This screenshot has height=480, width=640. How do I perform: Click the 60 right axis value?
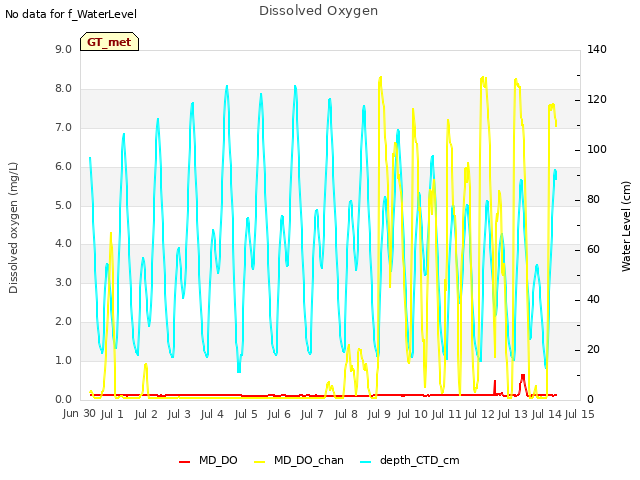(593, 250)
